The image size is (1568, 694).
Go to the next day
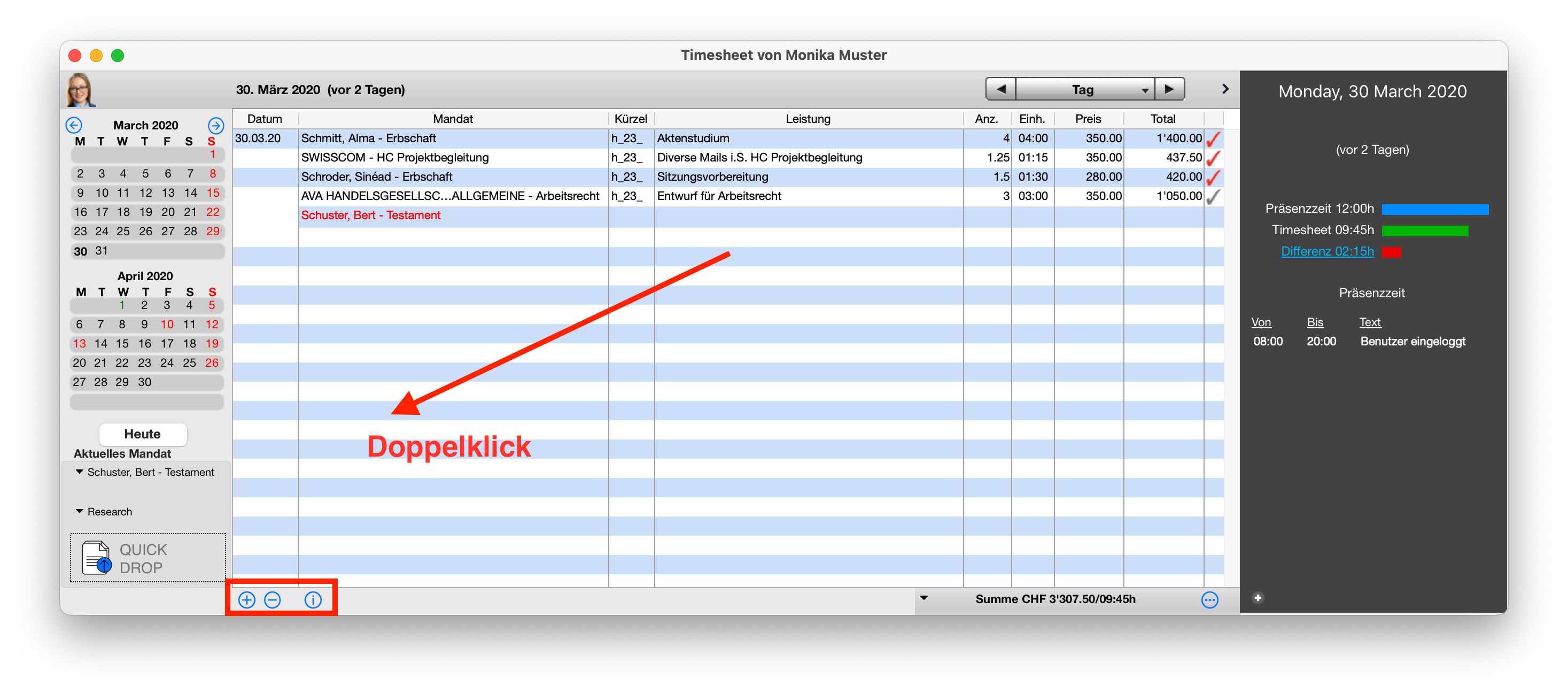pos(1169,89)
